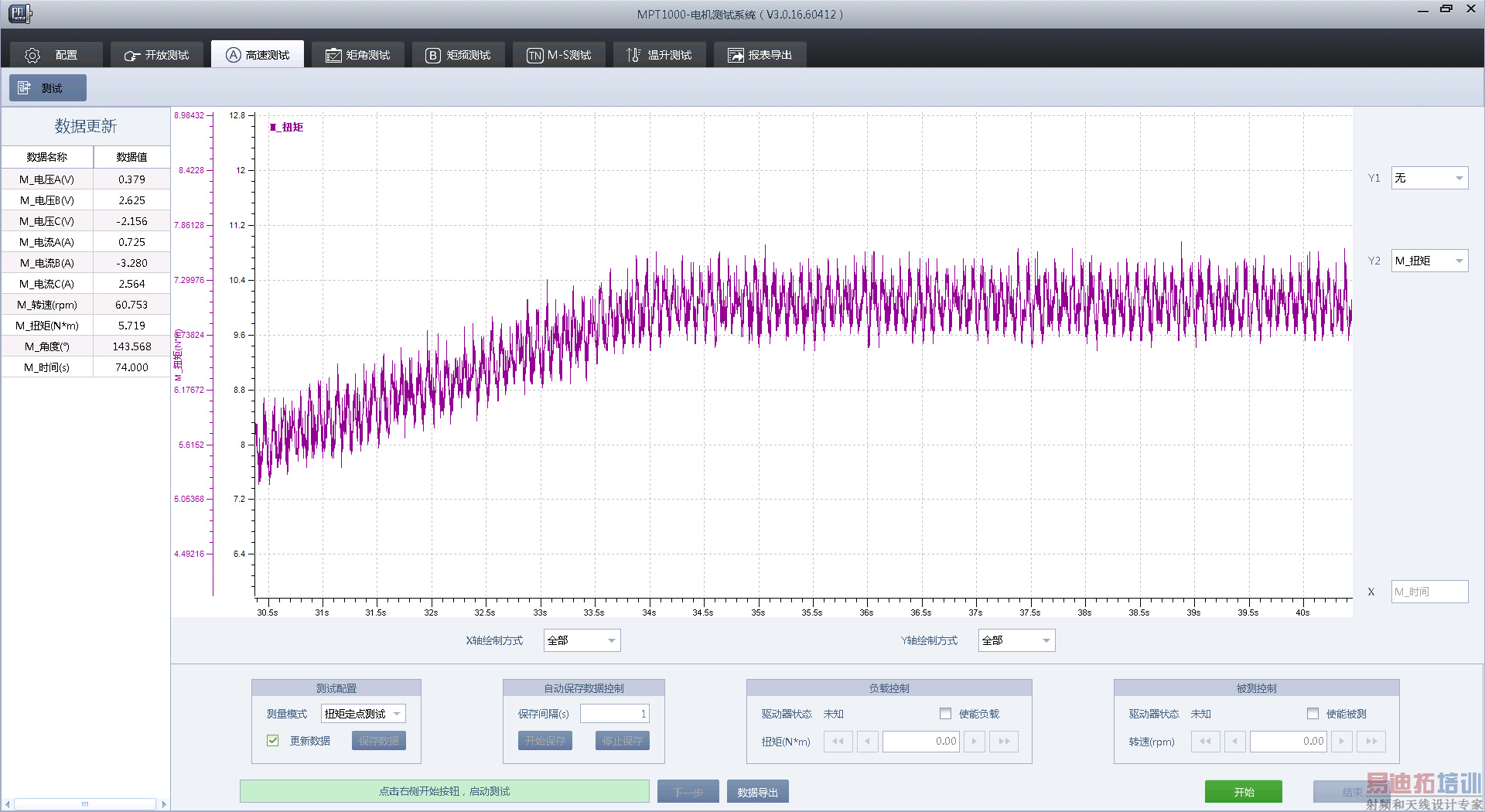Click the 保存间隔 input field
This screenshot has height=812, width=1485.
pyautogui.click(x=614, y=714)
